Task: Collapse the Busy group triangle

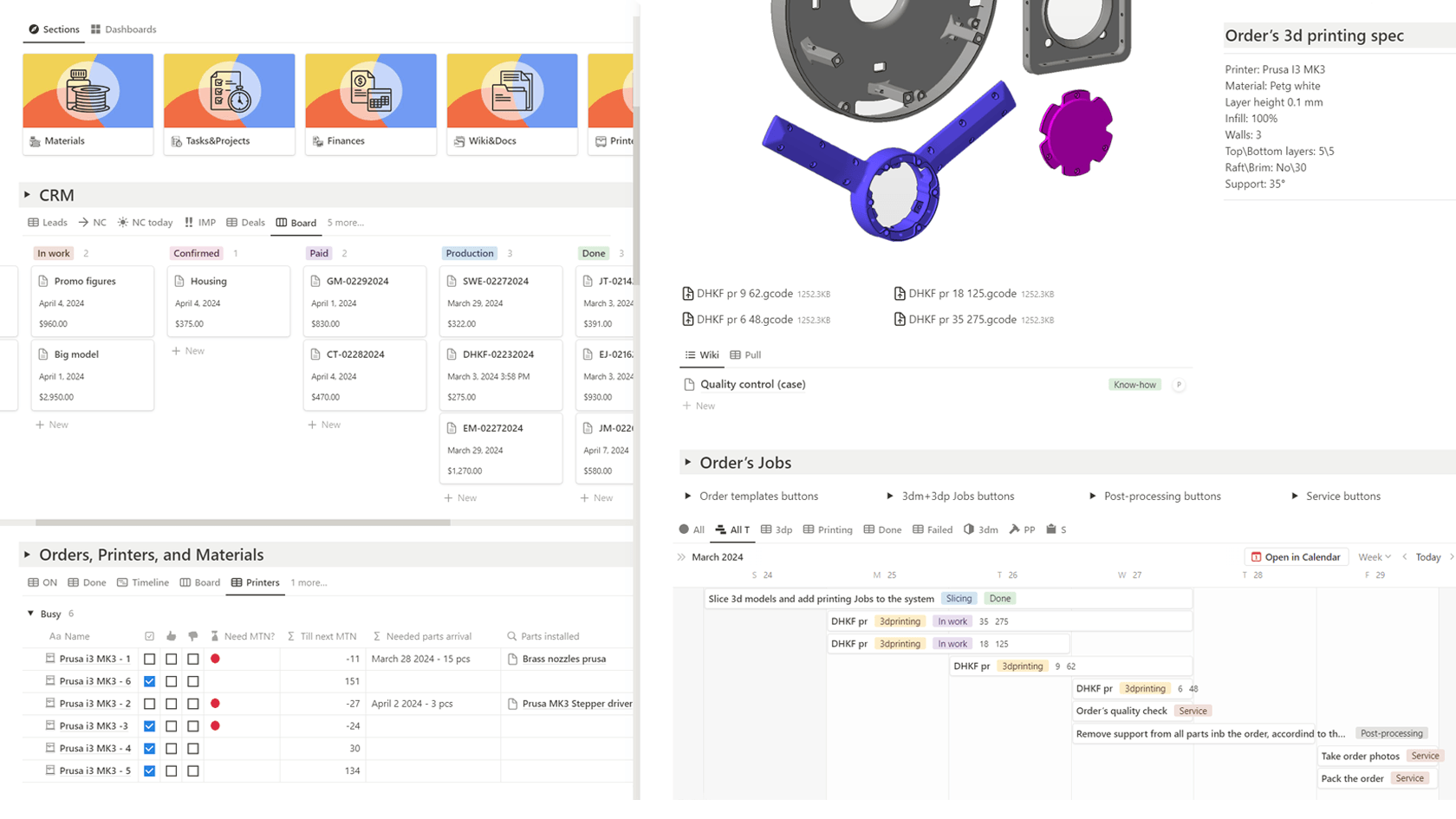Action: click(30, 614)
